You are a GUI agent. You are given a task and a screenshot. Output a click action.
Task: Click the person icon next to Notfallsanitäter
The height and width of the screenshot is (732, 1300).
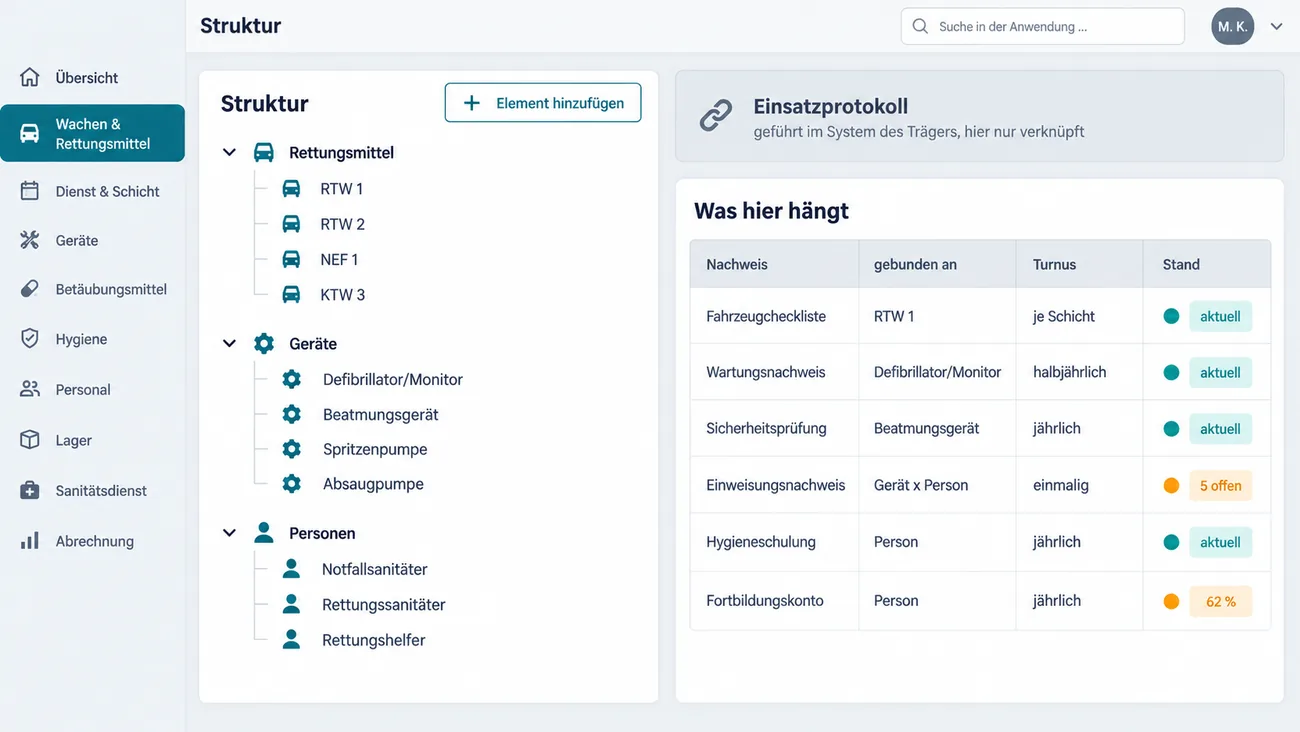click(x=291, y=569)
